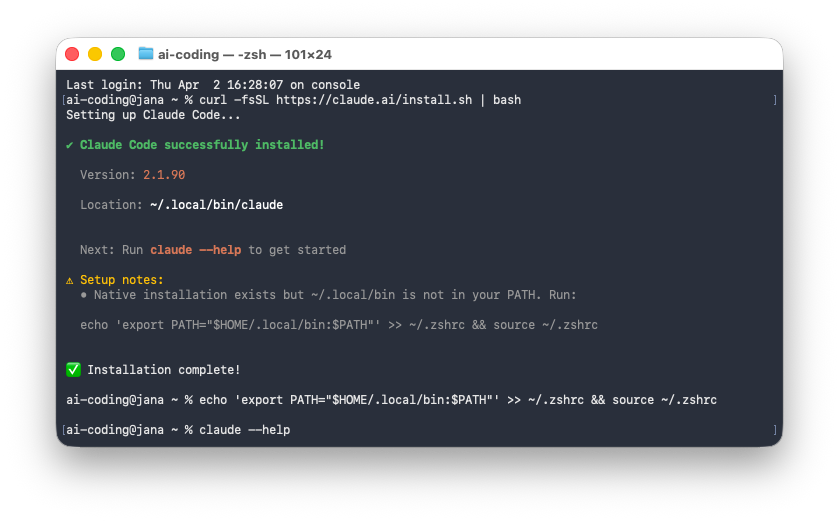Click the green checkbox emoji before Installation complete
The image size is (839, 521).
click(x=73, y=370)
